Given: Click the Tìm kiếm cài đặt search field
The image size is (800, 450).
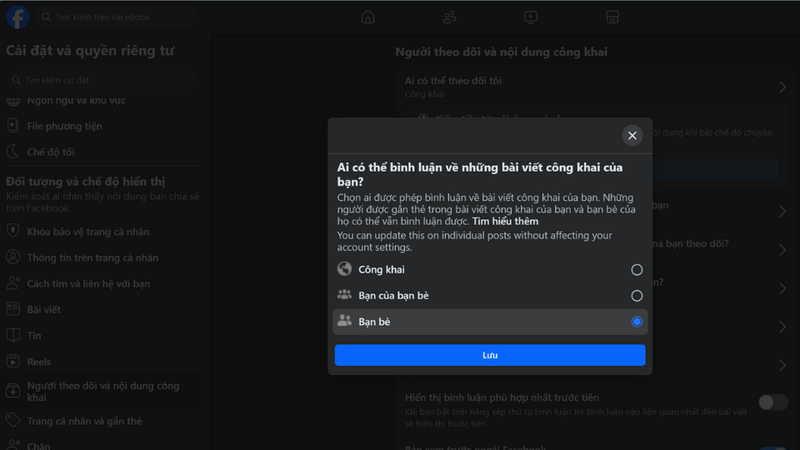Looking at the screenshot, I should pos(103,80).
